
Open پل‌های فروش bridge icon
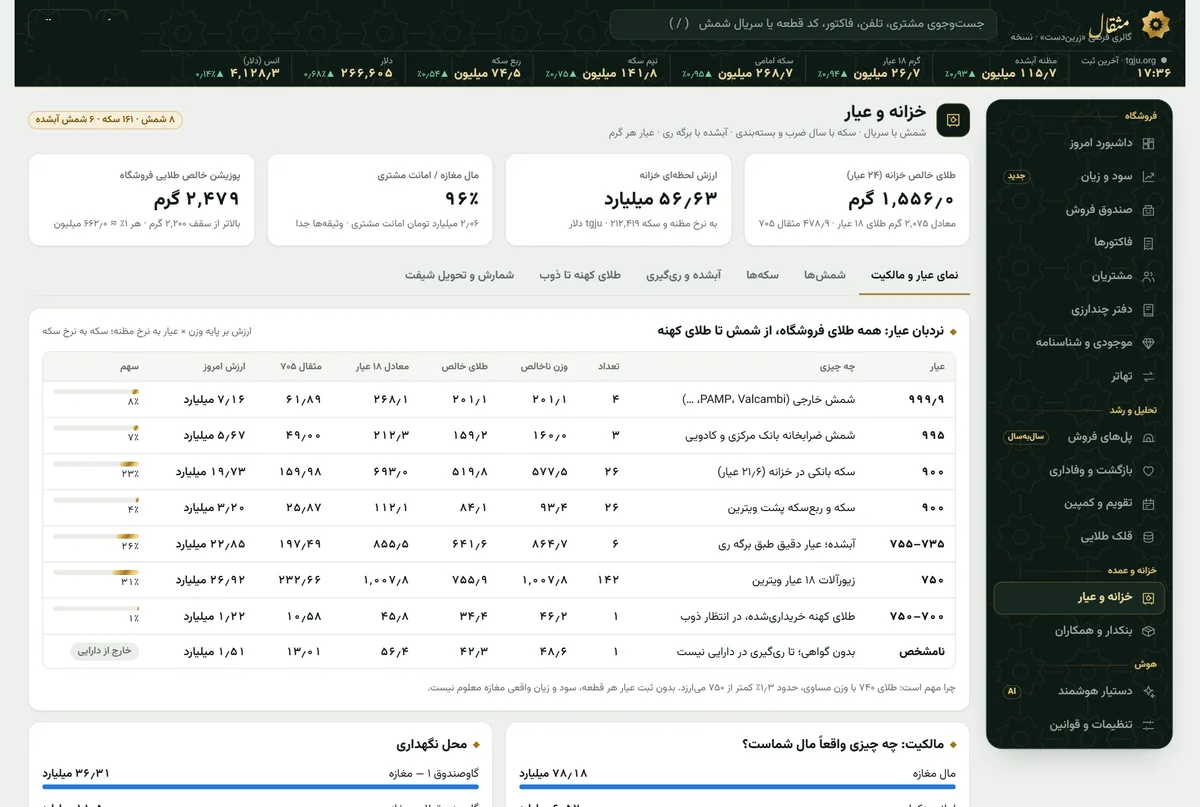1148,437
